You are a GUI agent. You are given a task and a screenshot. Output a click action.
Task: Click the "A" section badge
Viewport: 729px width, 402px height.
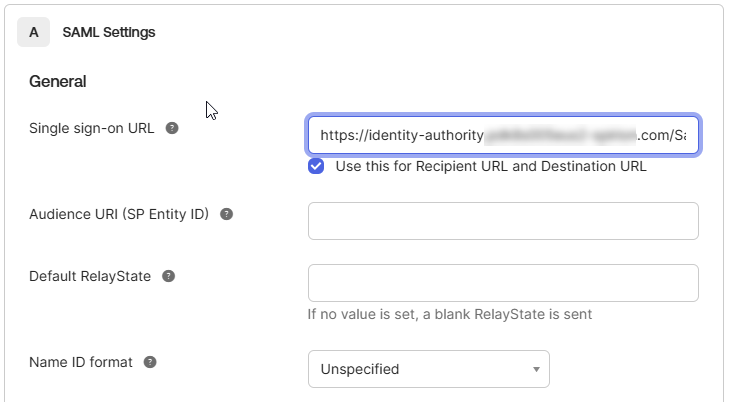coord(33,32)
